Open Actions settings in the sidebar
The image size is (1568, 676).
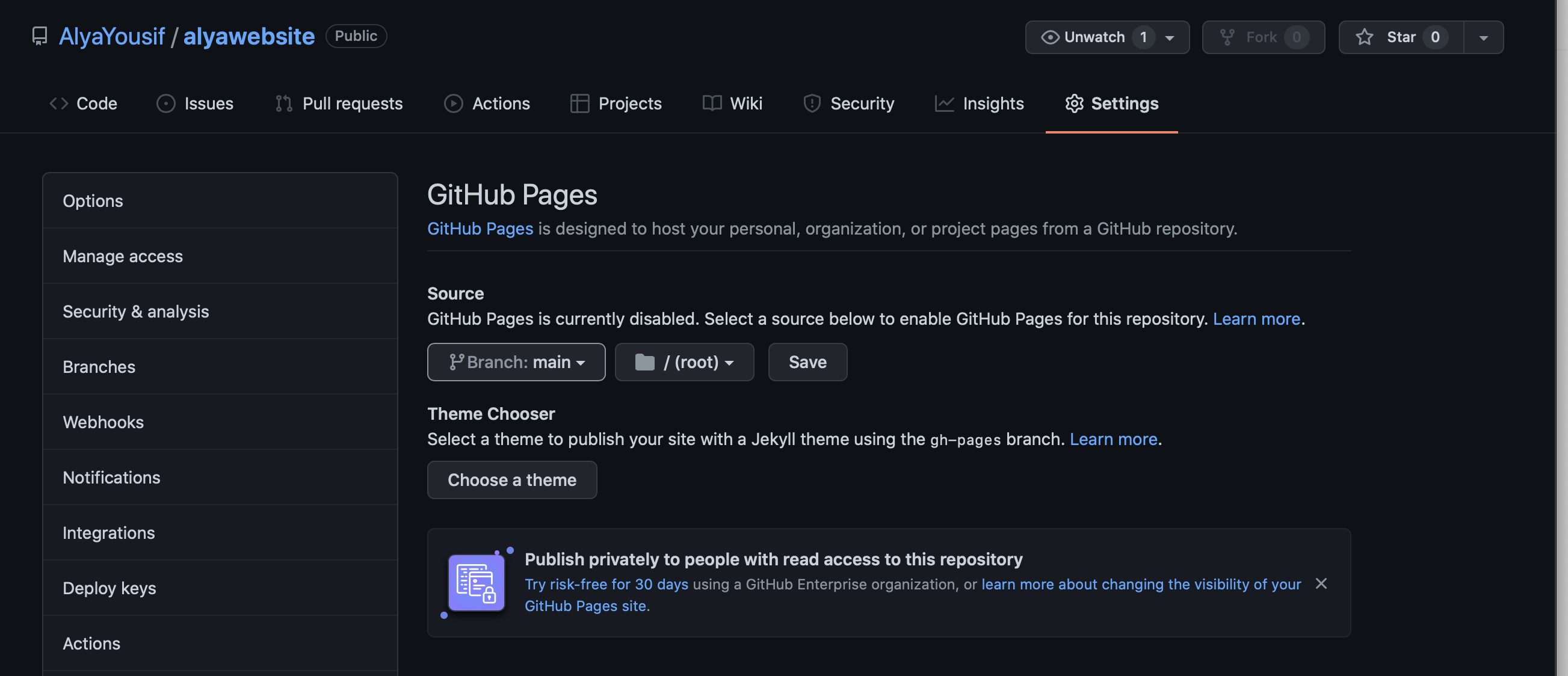click(220, 644)
